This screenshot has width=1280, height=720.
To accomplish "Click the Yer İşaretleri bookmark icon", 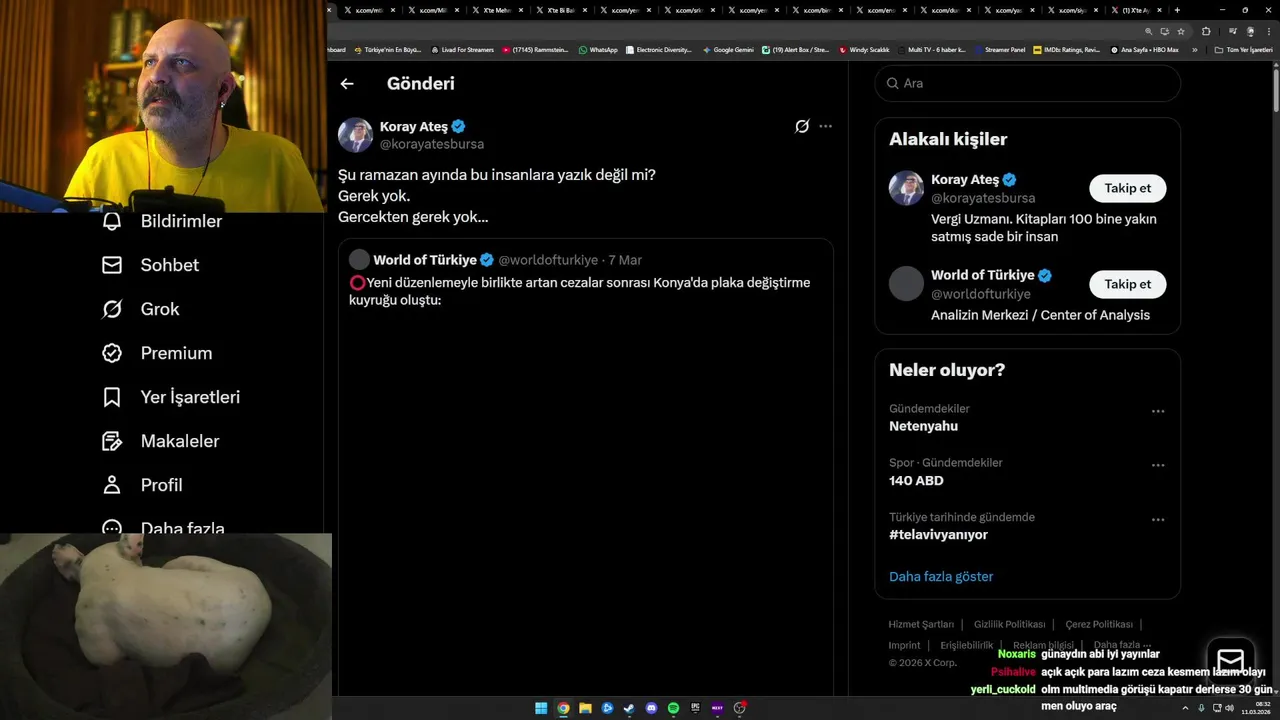I will pyautogui.click(x=112, y=397).
